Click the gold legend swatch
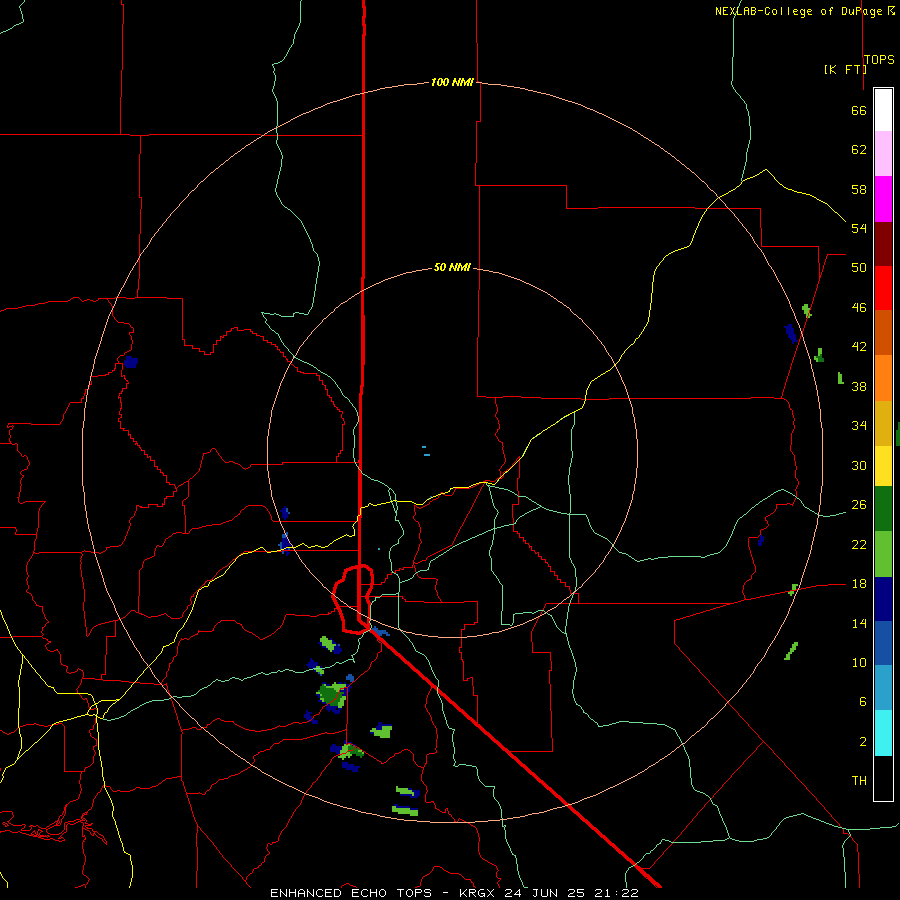900x900 pixels. pos(883,423)
